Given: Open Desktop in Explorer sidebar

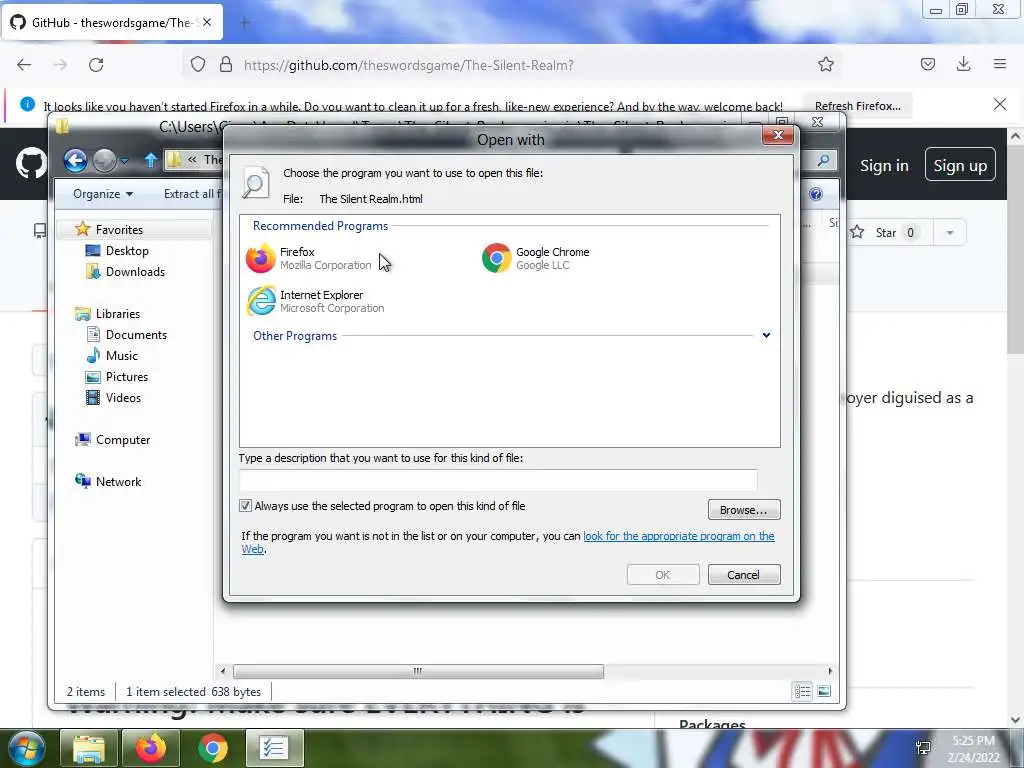Looking at the screenshot, I should tap(127, 251).
